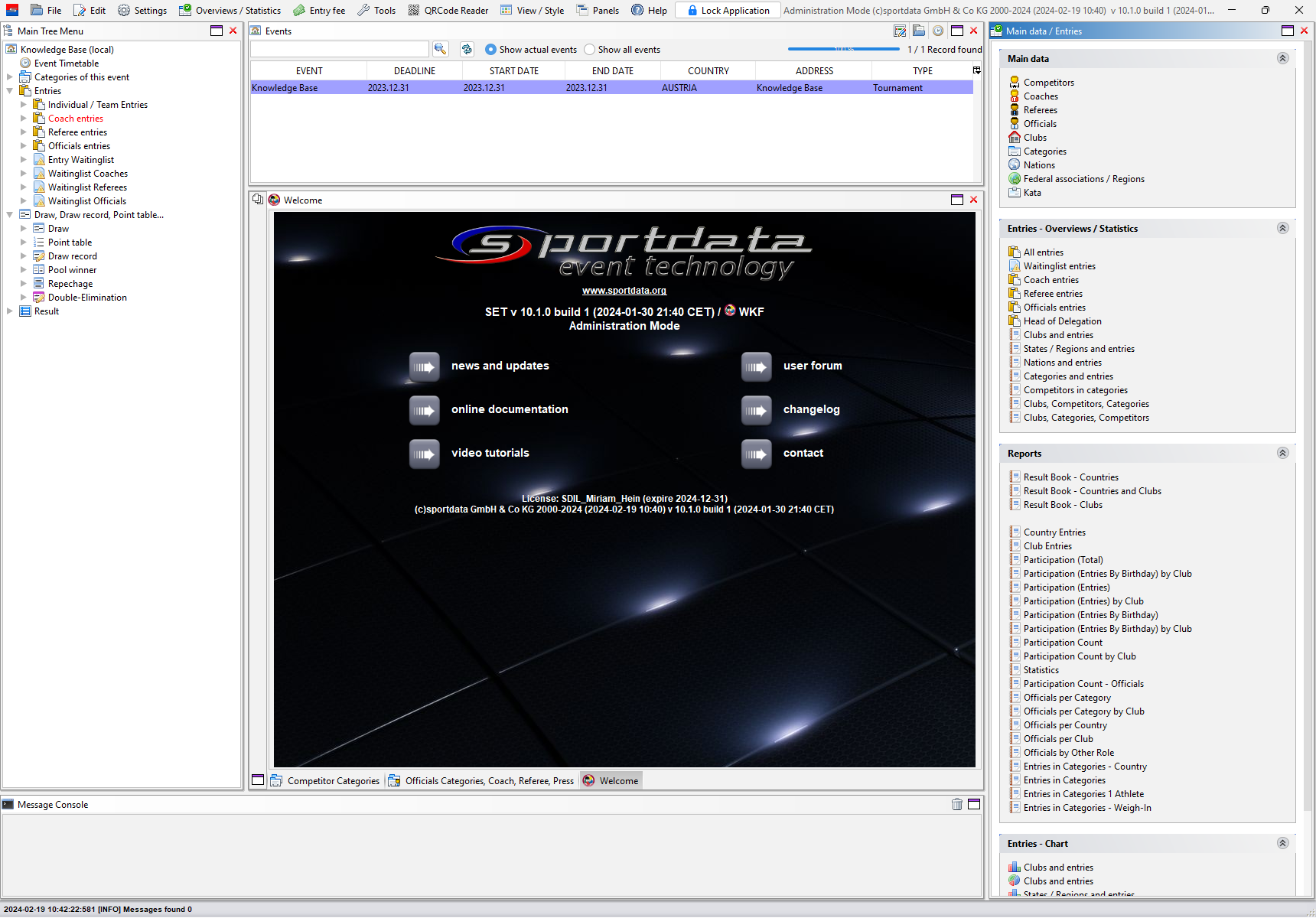Click the online documentation arrow icon
Screen dimensions: 1316x918
click(x=424, y=410)
